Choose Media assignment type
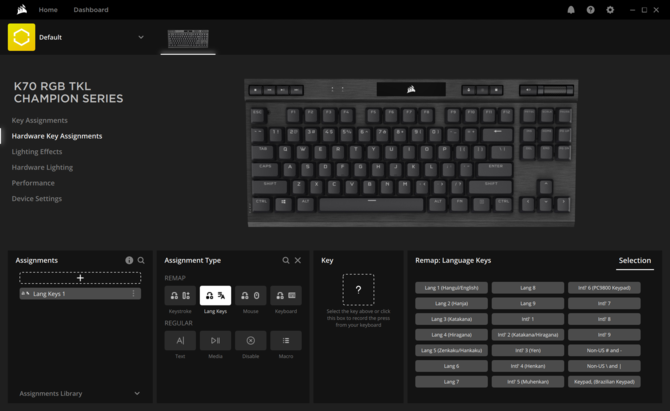The image size is (670, 411). pyautogui.click(x=215, y=341)
